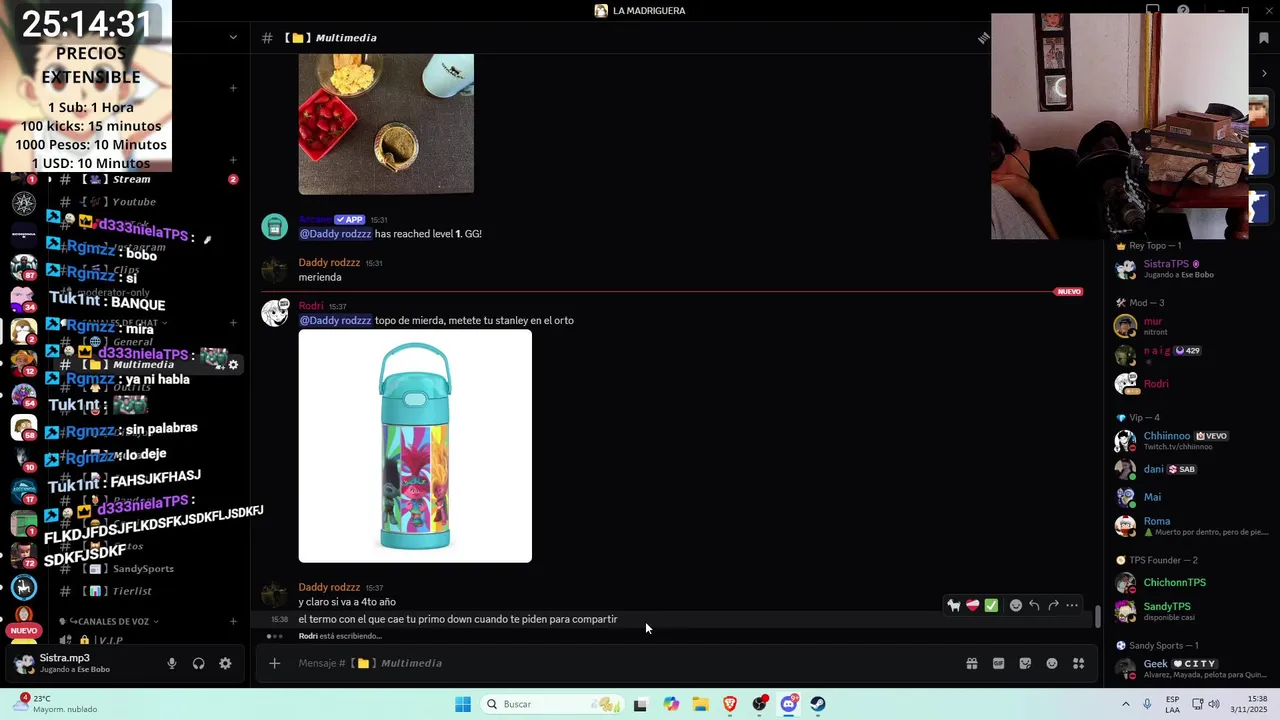Open add-reaction emoji picker on message toolbar

tap(1016, 605)
